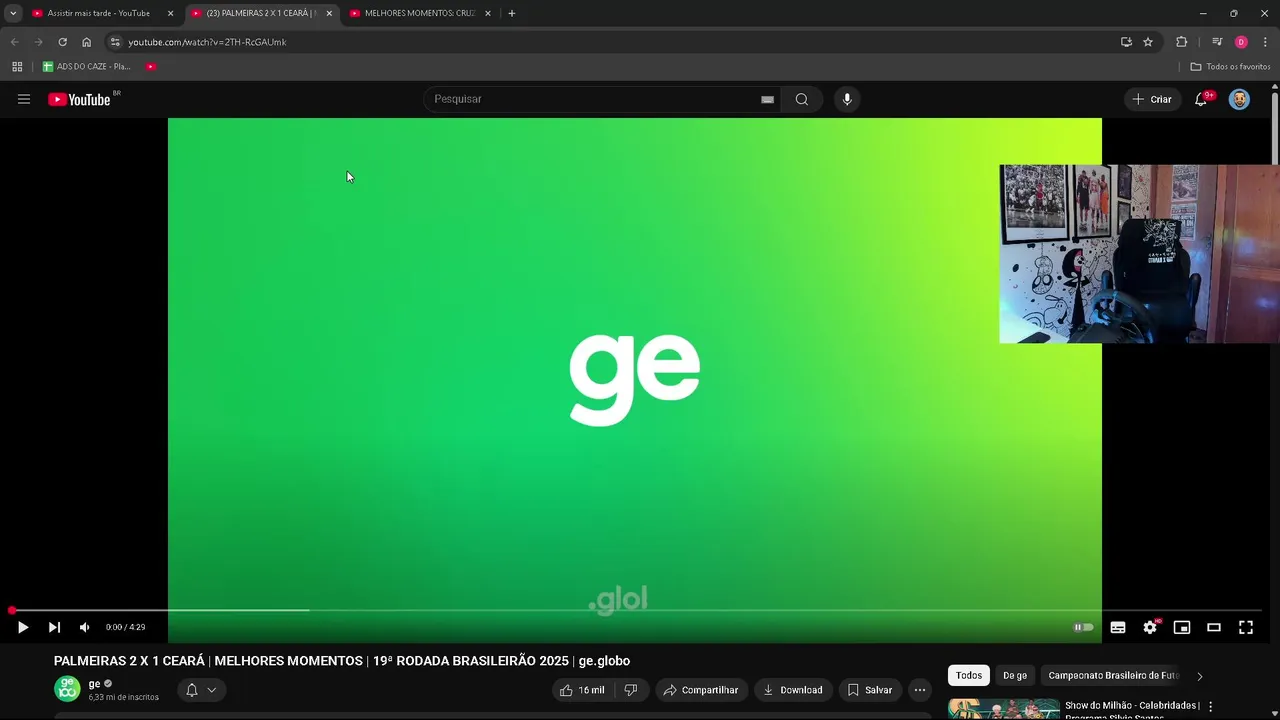Open the YouTube bookmark icon in bookmarks bar
This screenshot has width=1280, height=720.
click(x=151, y=66)
